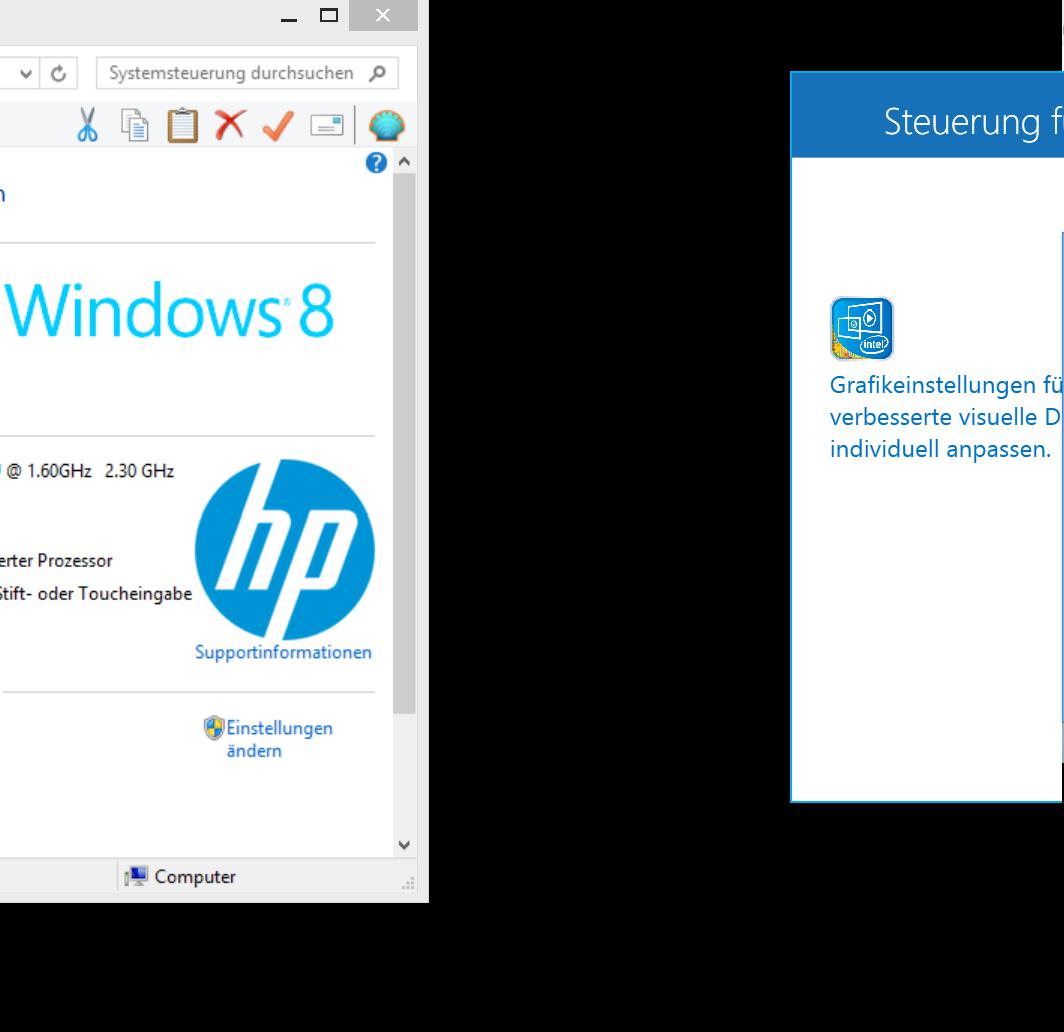The width and height of the screenshot is (1064, 1032).
Task: Click the scrollbar down arrow
Action: click(x=404, y=845)
